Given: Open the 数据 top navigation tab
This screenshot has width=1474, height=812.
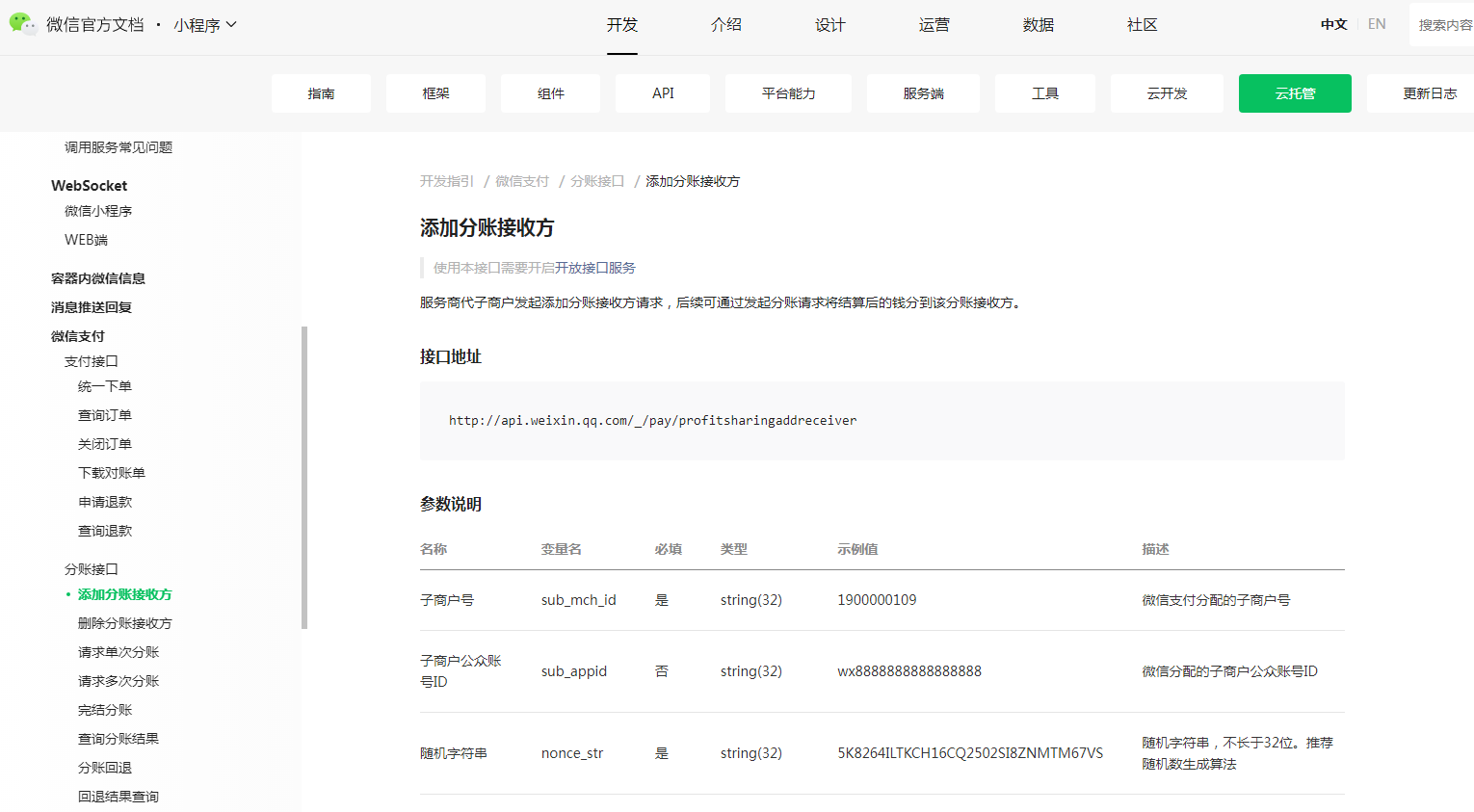Looking at the screenshot, I should point(1039,25).
